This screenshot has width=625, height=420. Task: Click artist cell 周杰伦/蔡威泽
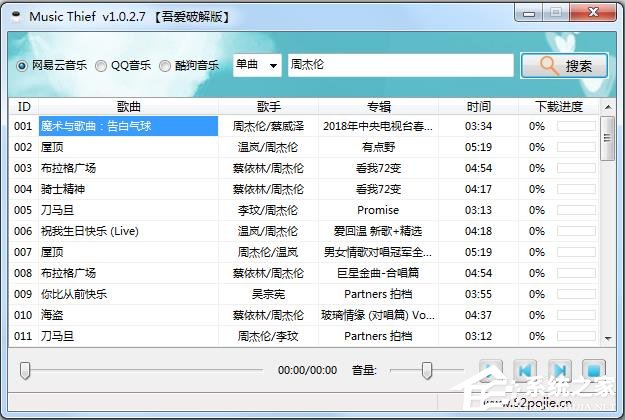[268, 126]
